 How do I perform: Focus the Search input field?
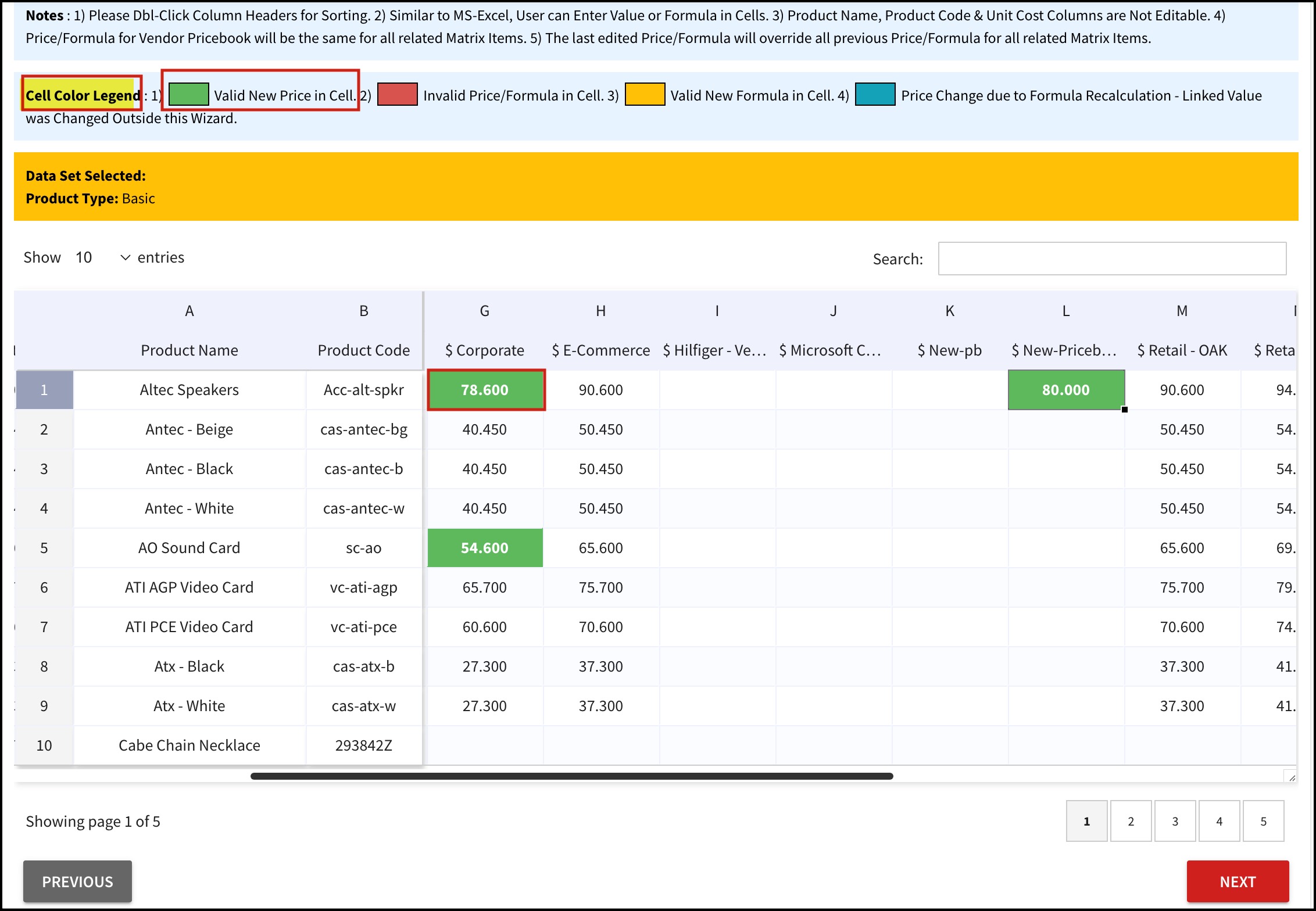1112,259
